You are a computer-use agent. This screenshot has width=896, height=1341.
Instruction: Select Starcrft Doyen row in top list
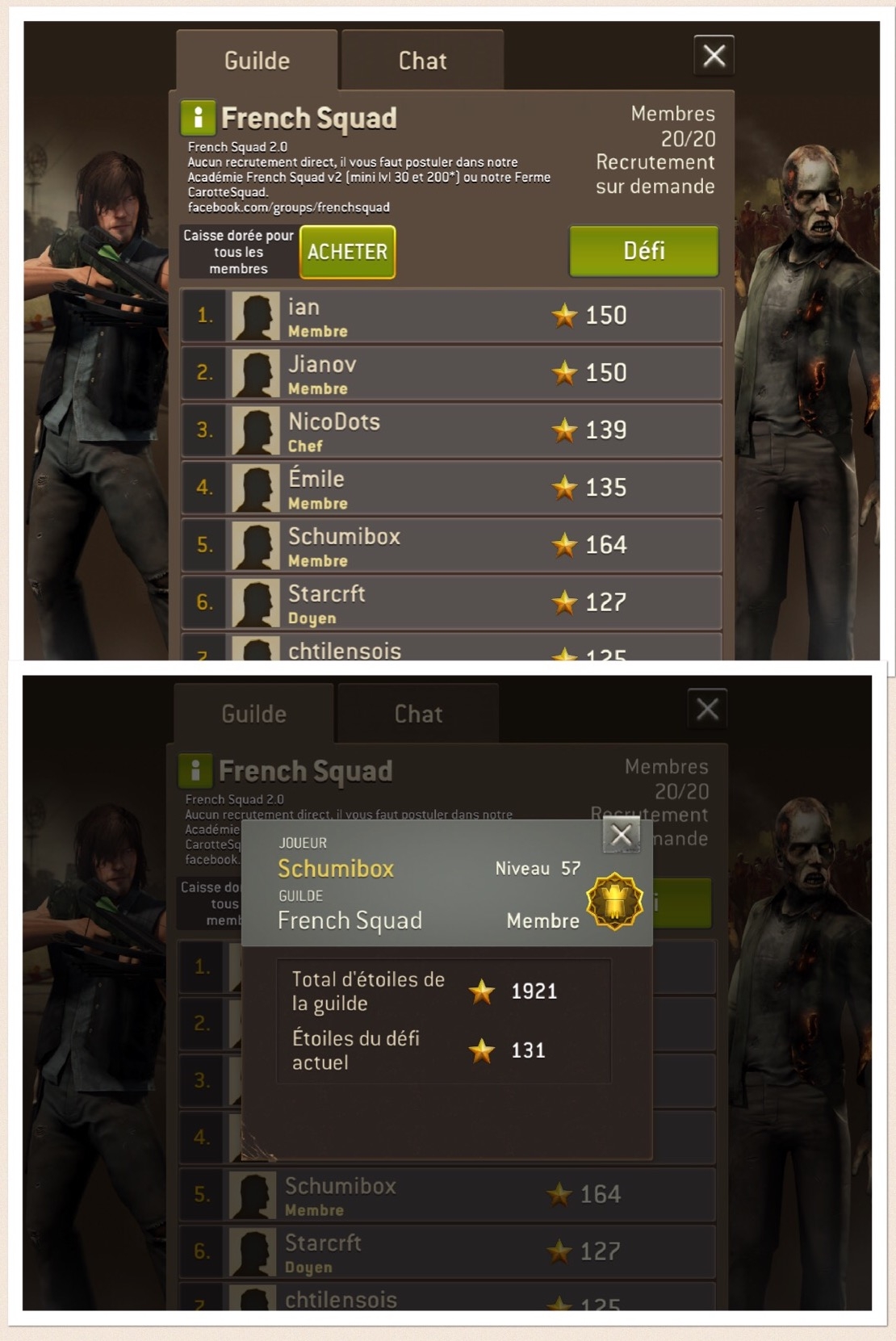coord(451,602)
